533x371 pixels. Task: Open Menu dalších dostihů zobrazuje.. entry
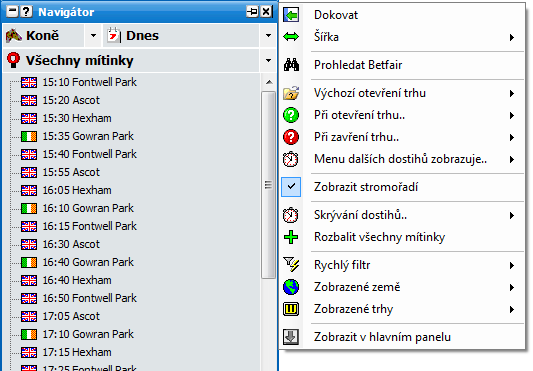click(x=402, y=159)
